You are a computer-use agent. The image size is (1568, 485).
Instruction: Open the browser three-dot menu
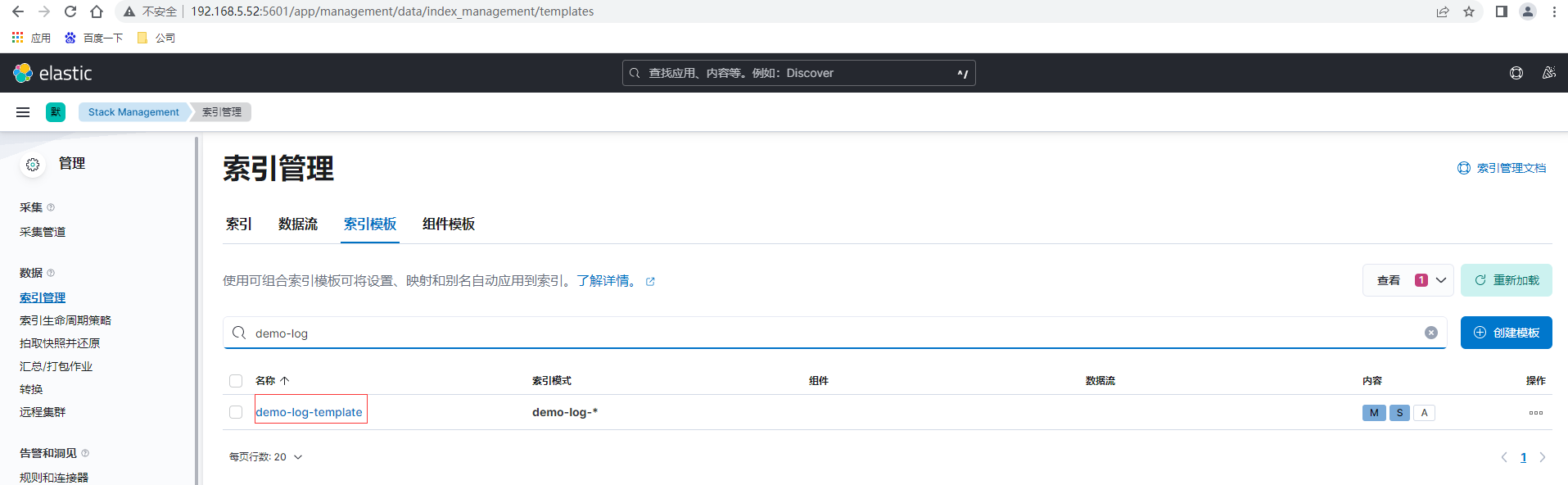tap(1554, 11)
